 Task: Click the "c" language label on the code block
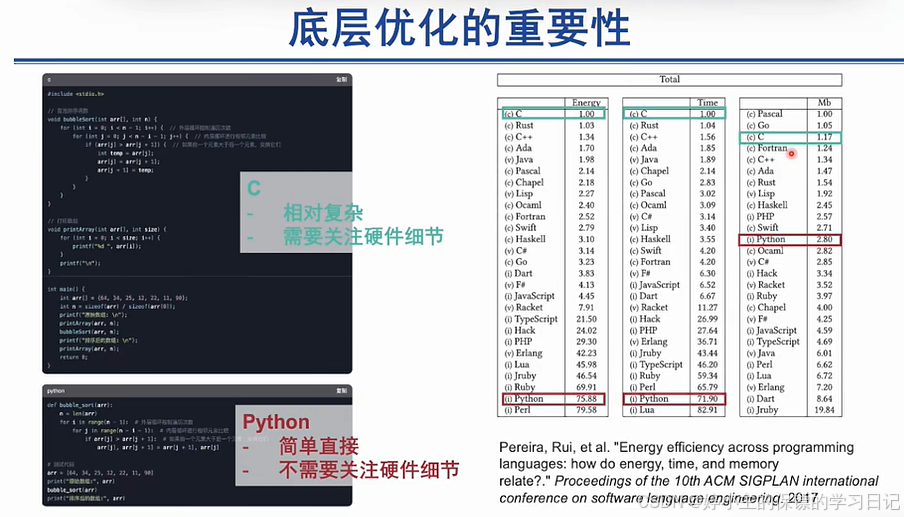(x=49, y=80)
